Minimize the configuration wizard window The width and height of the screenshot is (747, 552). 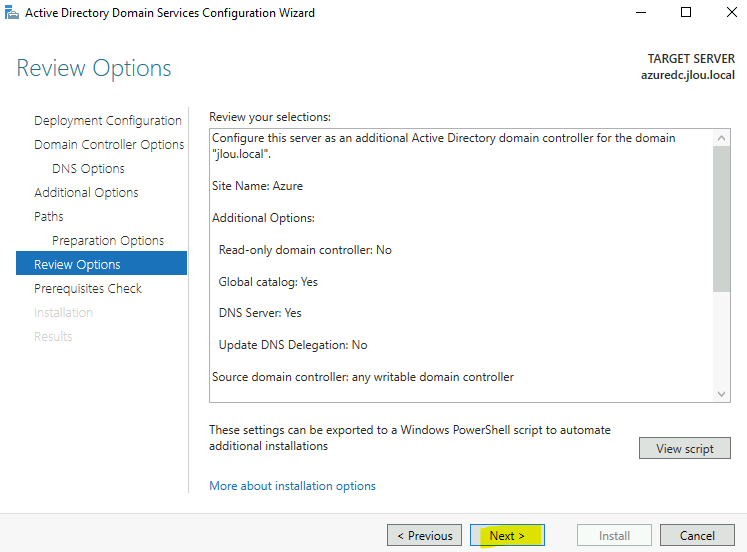(x=641, y=12)
